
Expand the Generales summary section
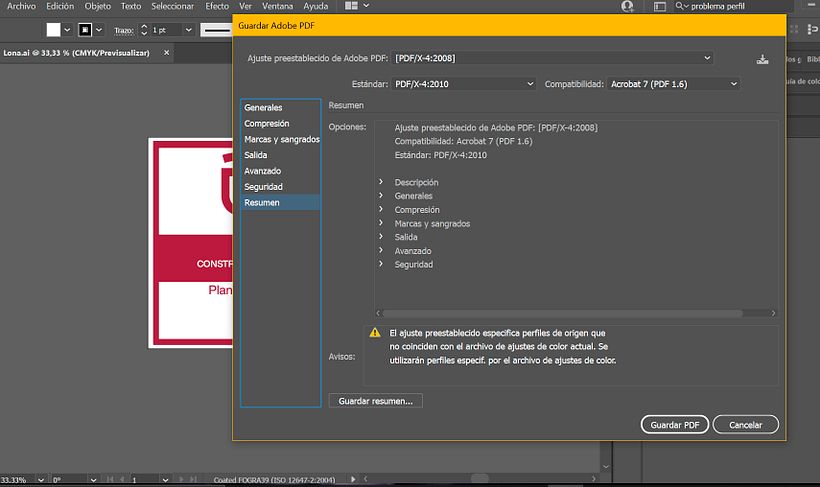(x=381, y=196)
